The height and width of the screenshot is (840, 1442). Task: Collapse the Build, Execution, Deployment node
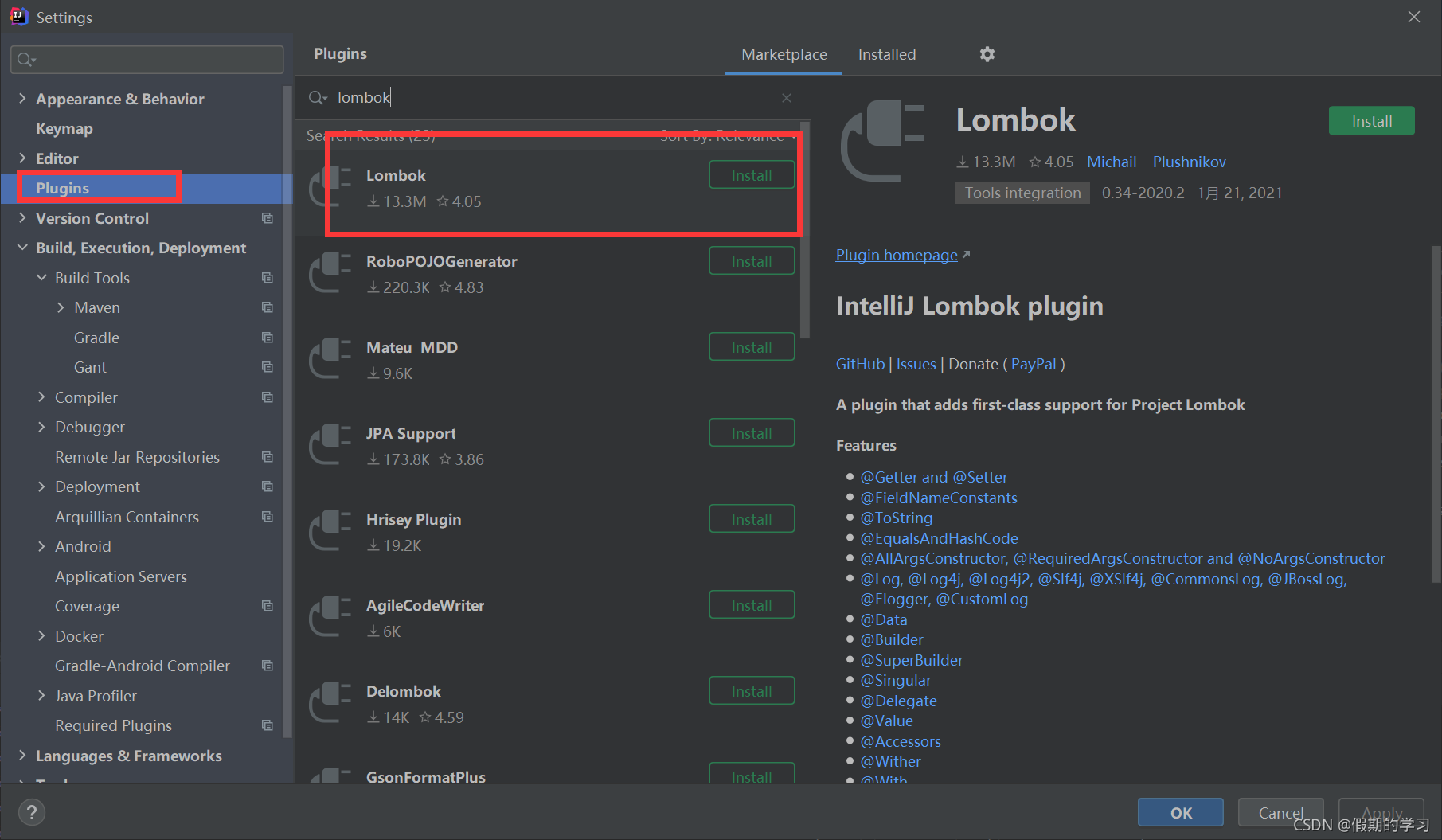[22, 248]
